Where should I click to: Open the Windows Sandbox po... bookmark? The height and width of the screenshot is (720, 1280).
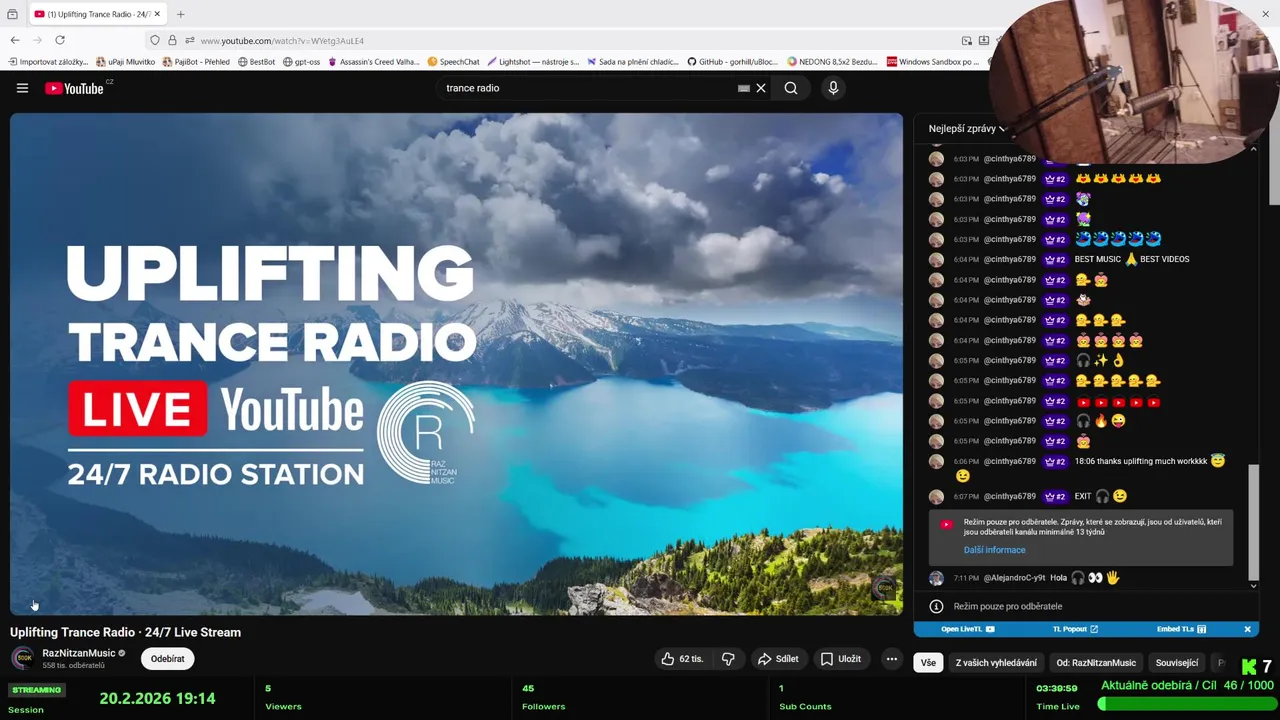pos(933,62)
